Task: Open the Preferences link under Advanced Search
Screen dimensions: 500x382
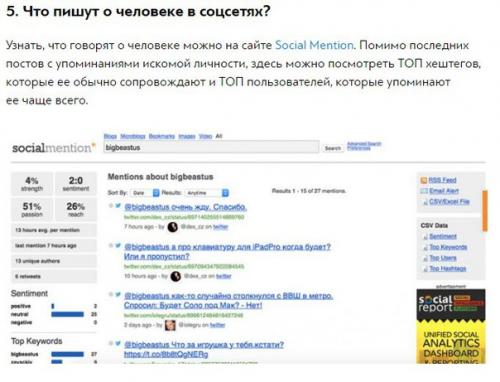Action: 358,148
